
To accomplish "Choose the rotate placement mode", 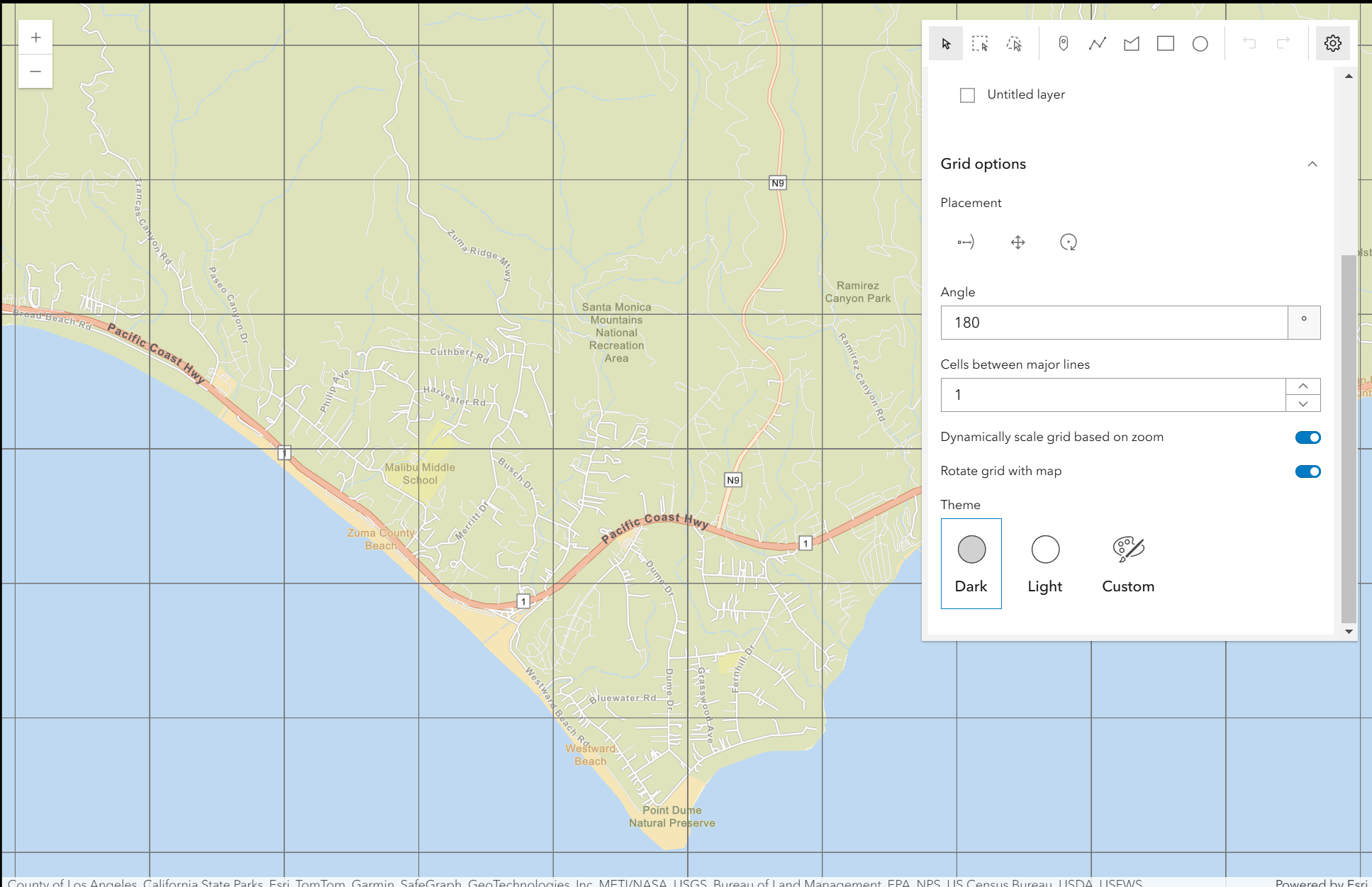I will coord(1069,242).
